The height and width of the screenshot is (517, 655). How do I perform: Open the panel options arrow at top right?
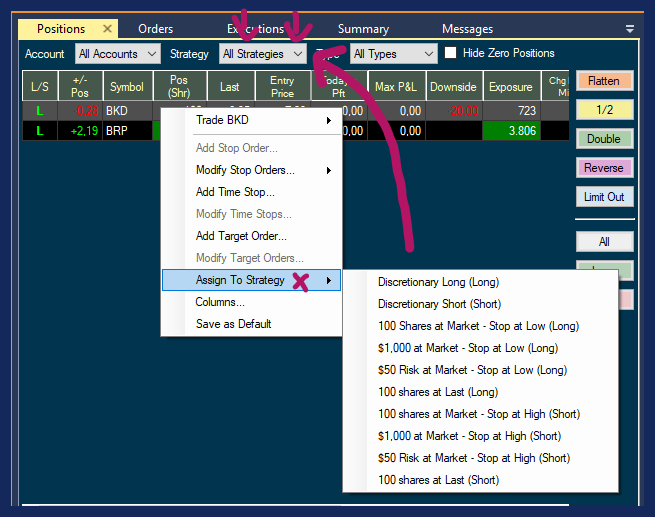[x=629, y=29]
